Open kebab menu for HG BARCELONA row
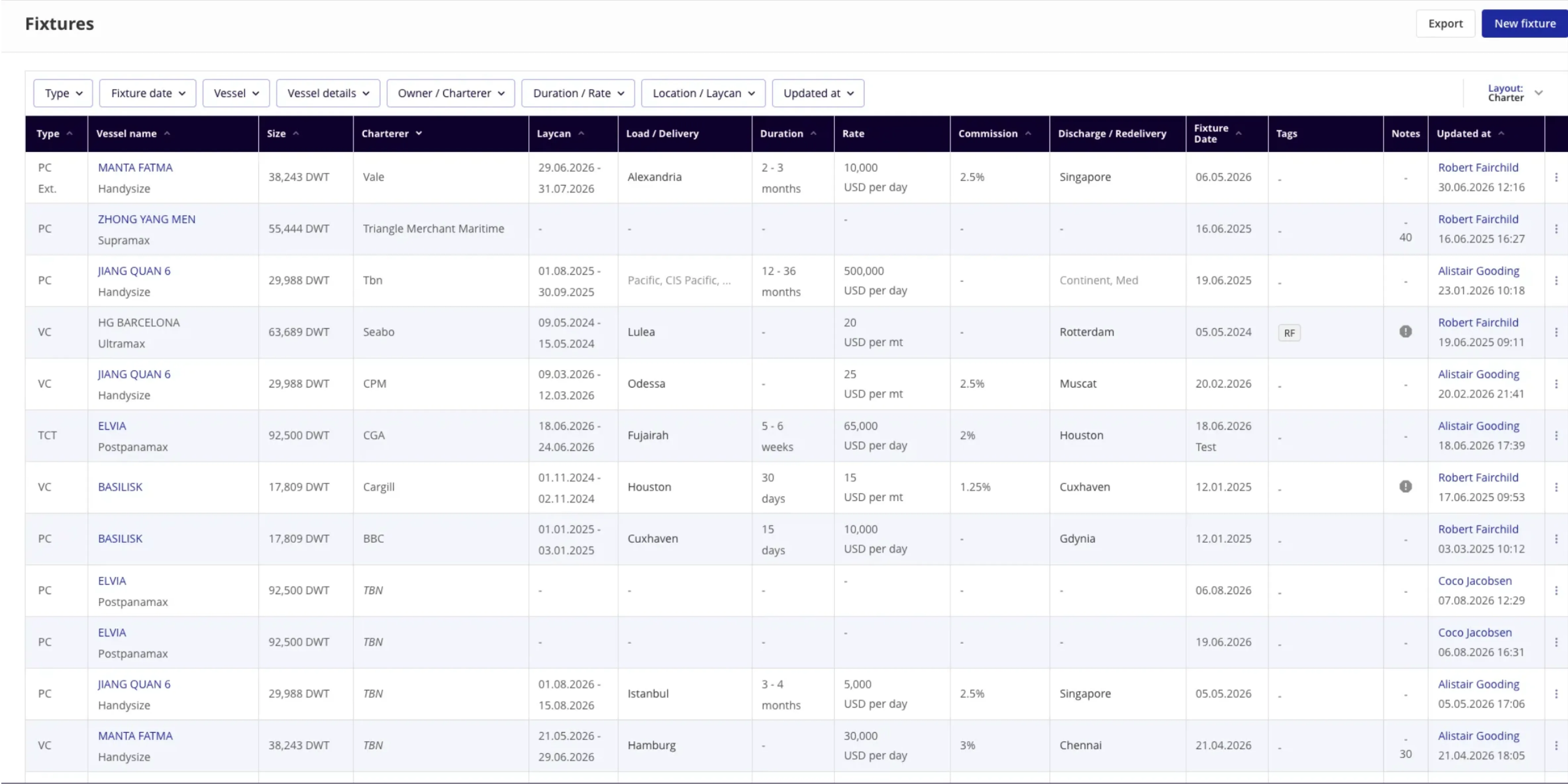The width and height of the screenshot is (1568, 784). (x=1556, y=333)
